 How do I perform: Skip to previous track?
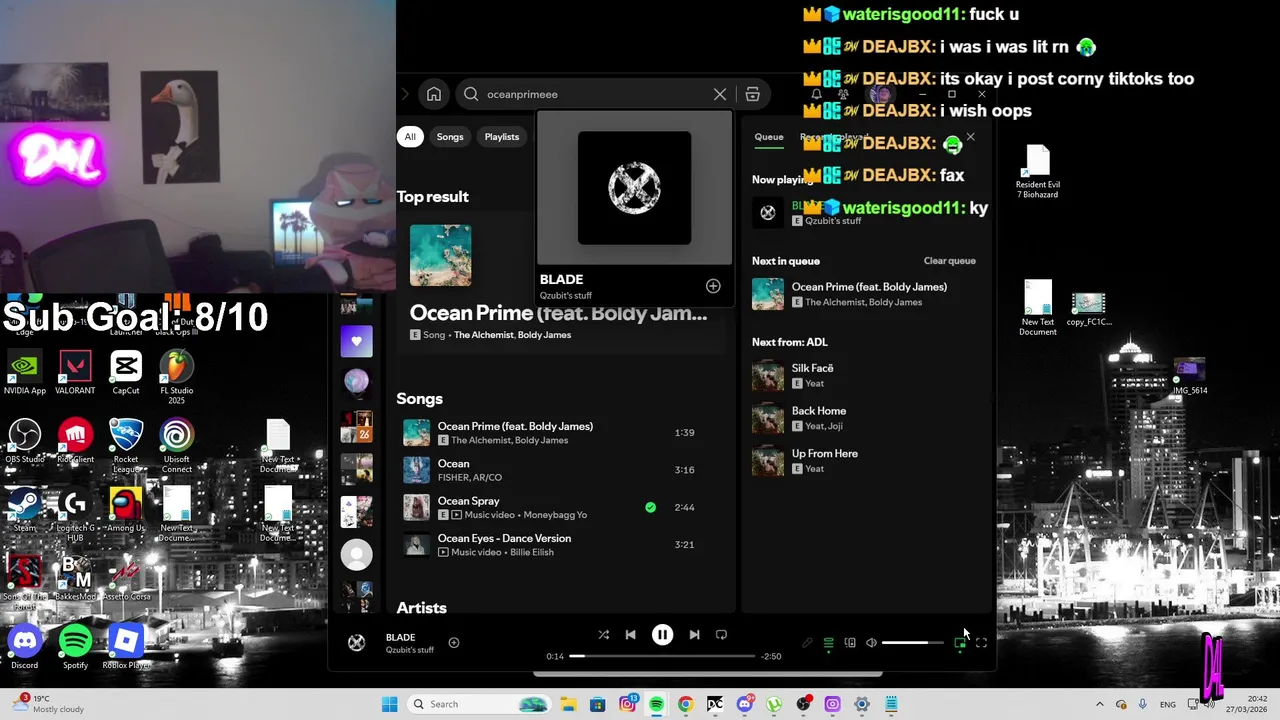click(x=630, y=635)
